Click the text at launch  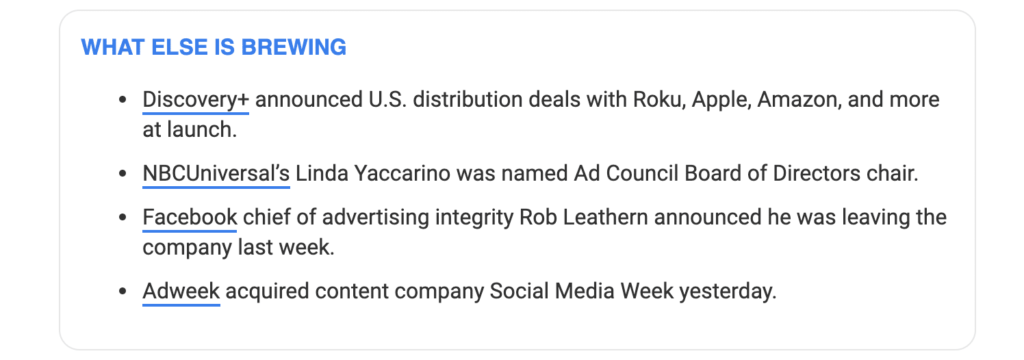[x=189, y=129]
